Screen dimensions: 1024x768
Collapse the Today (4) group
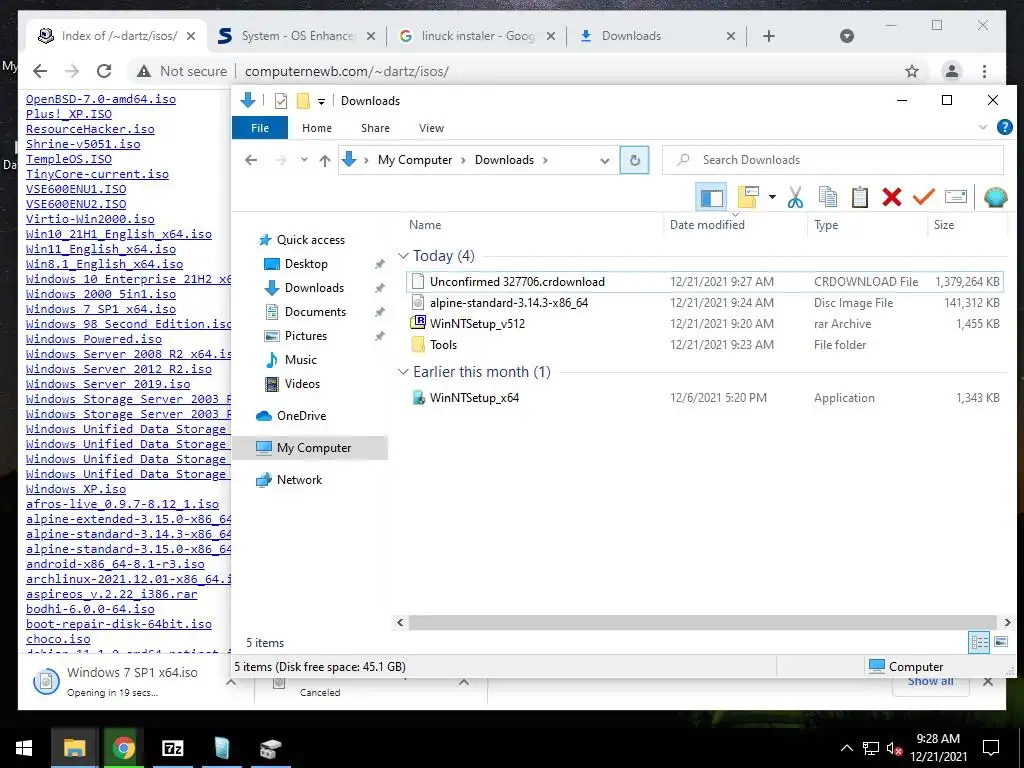[x=403, y=255]
